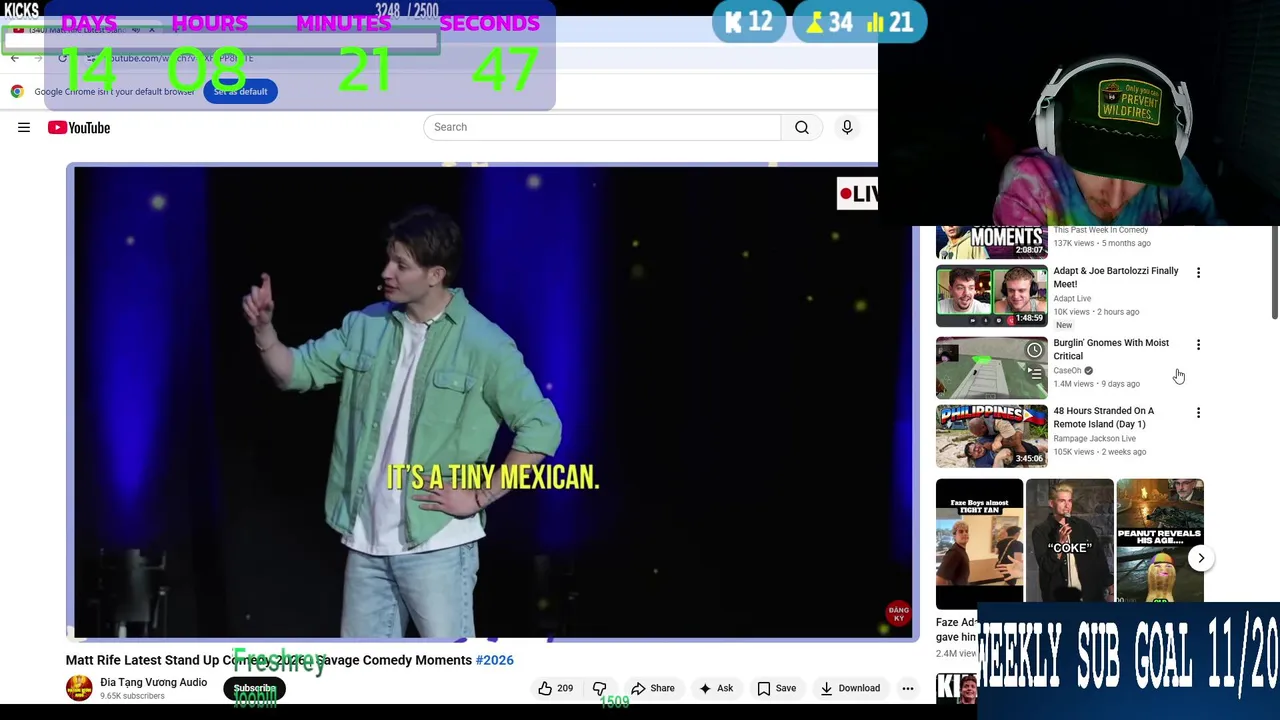This screenshot has width=1280, height=720.
Task: Set Chrome as default browser
Action: (x=240, y=91)
